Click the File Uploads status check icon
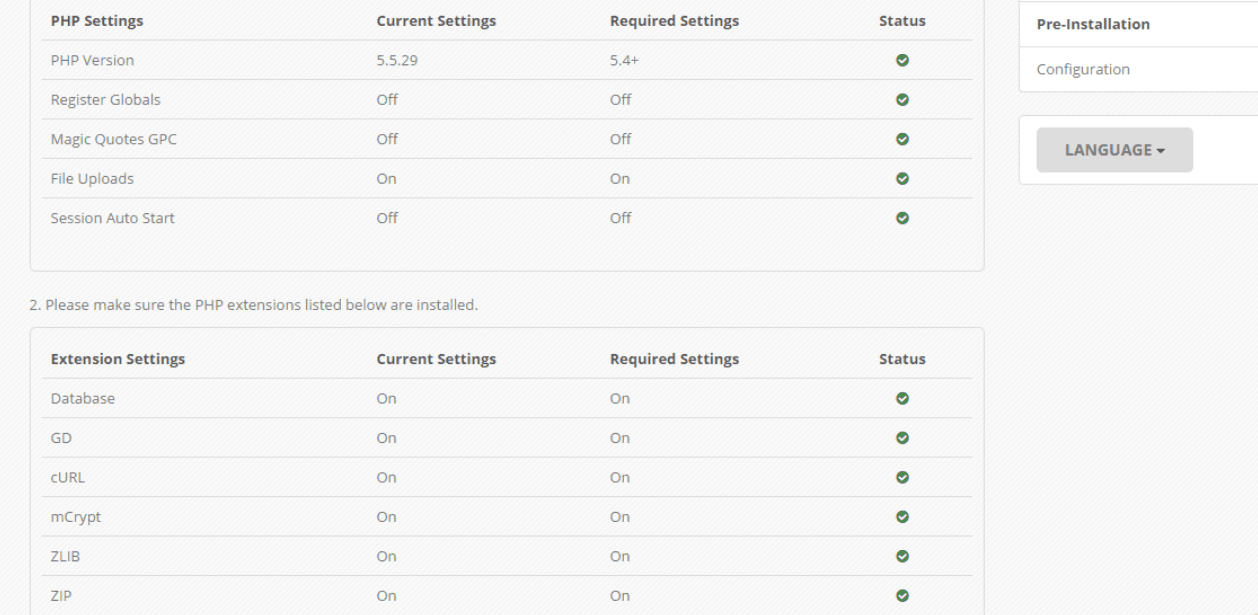 click(902, 179)
